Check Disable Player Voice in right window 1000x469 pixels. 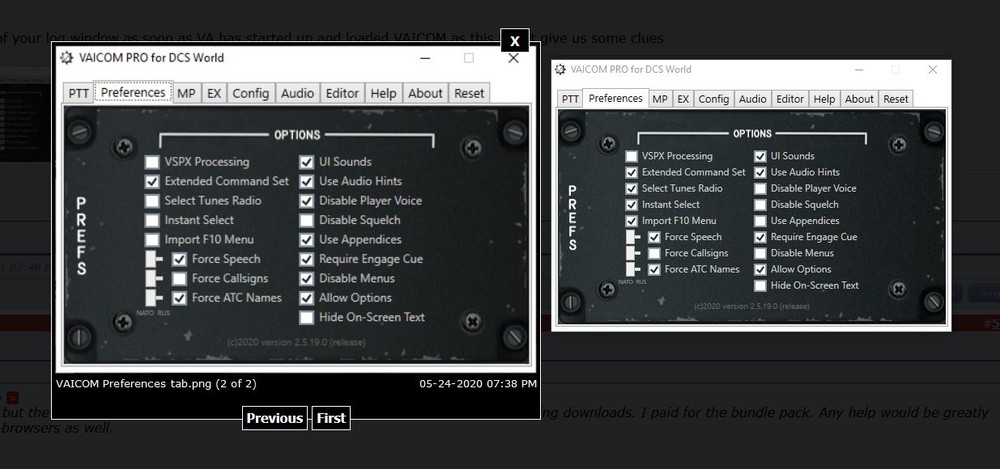click(760, 189)
